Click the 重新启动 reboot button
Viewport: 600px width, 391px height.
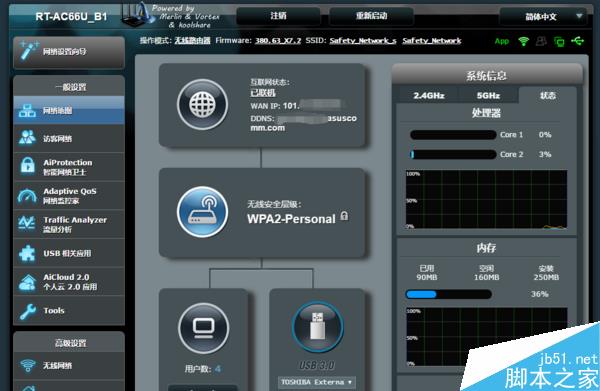pos(371,16)
